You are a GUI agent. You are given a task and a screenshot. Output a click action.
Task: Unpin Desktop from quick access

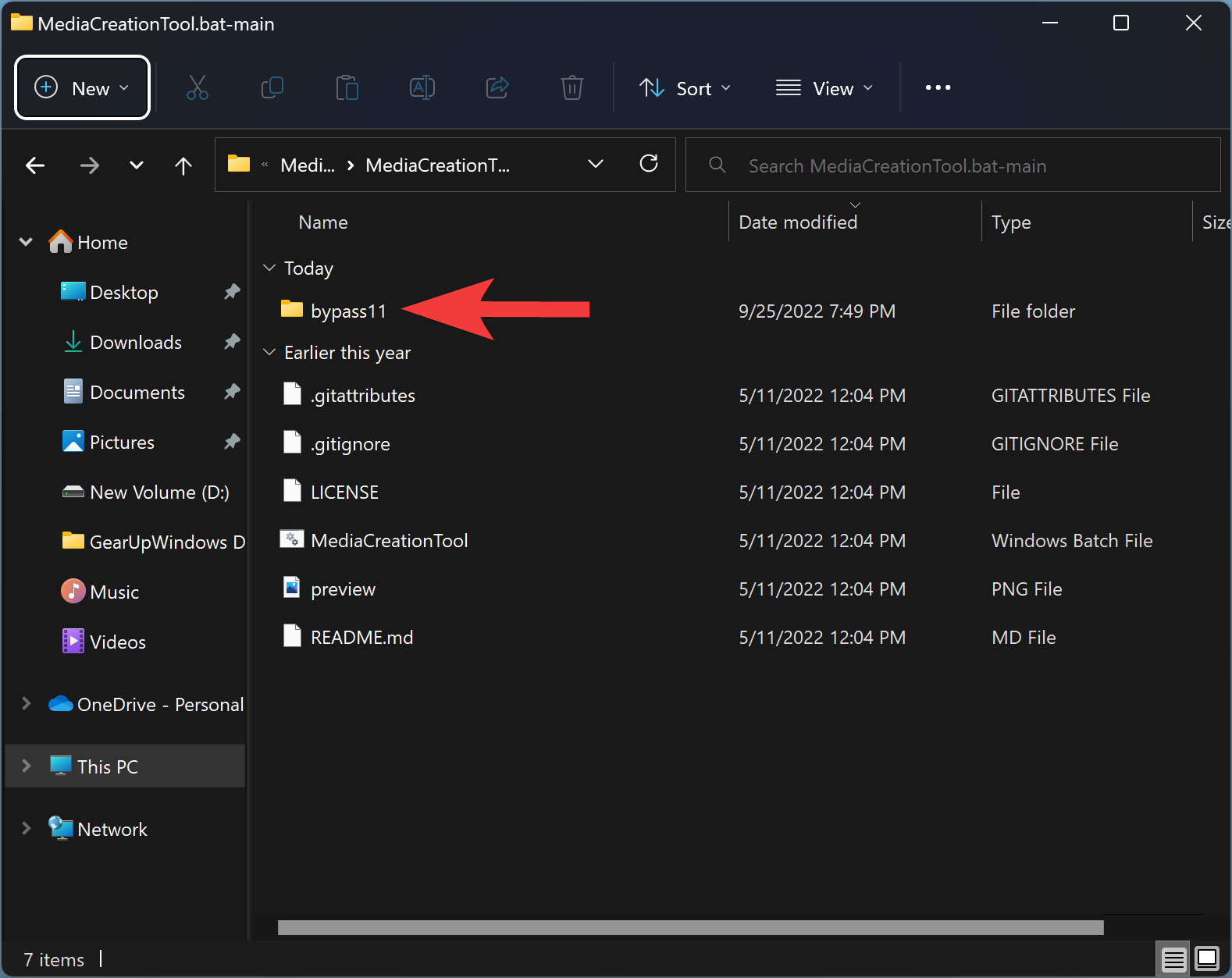click(x=232, y=292)
